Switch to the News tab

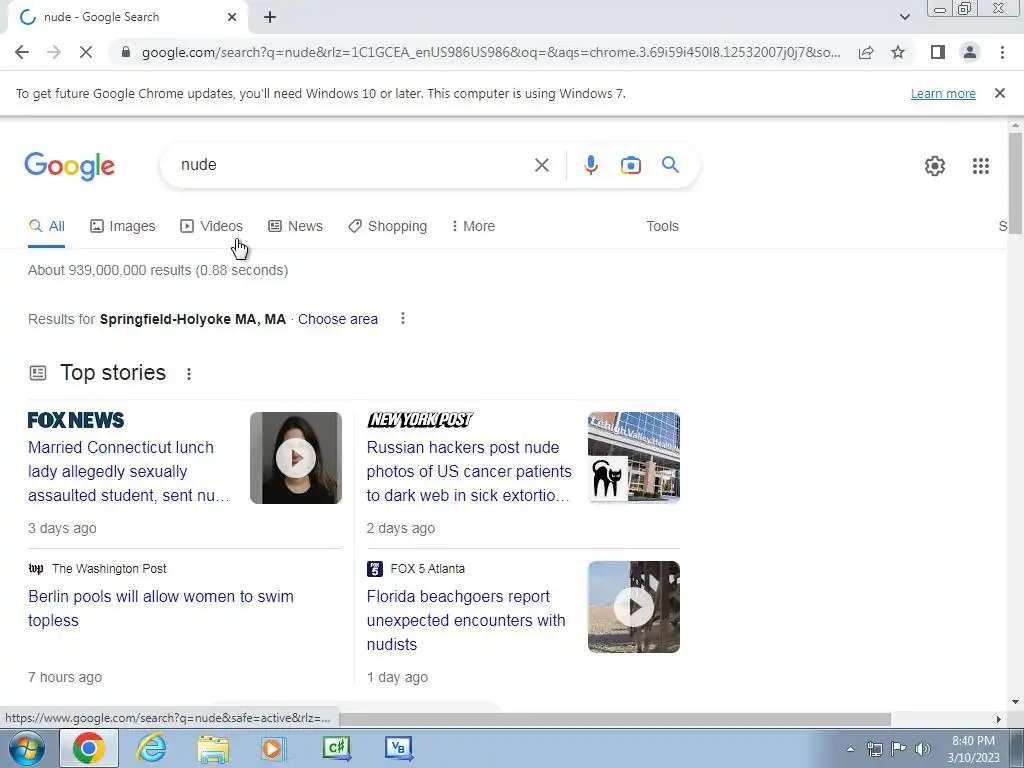295,226
